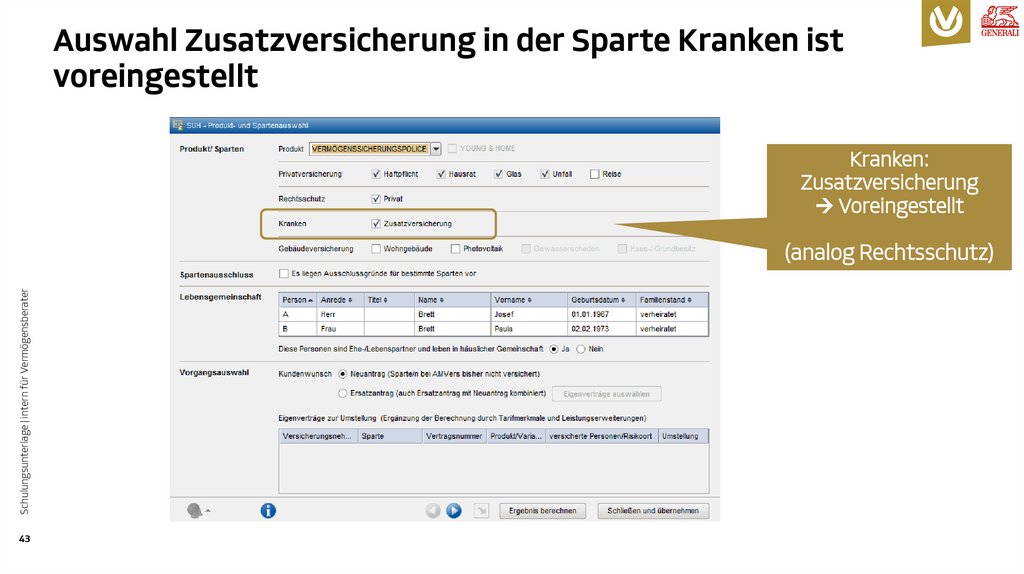Enable the Reise checkbox

click(594, 174)
